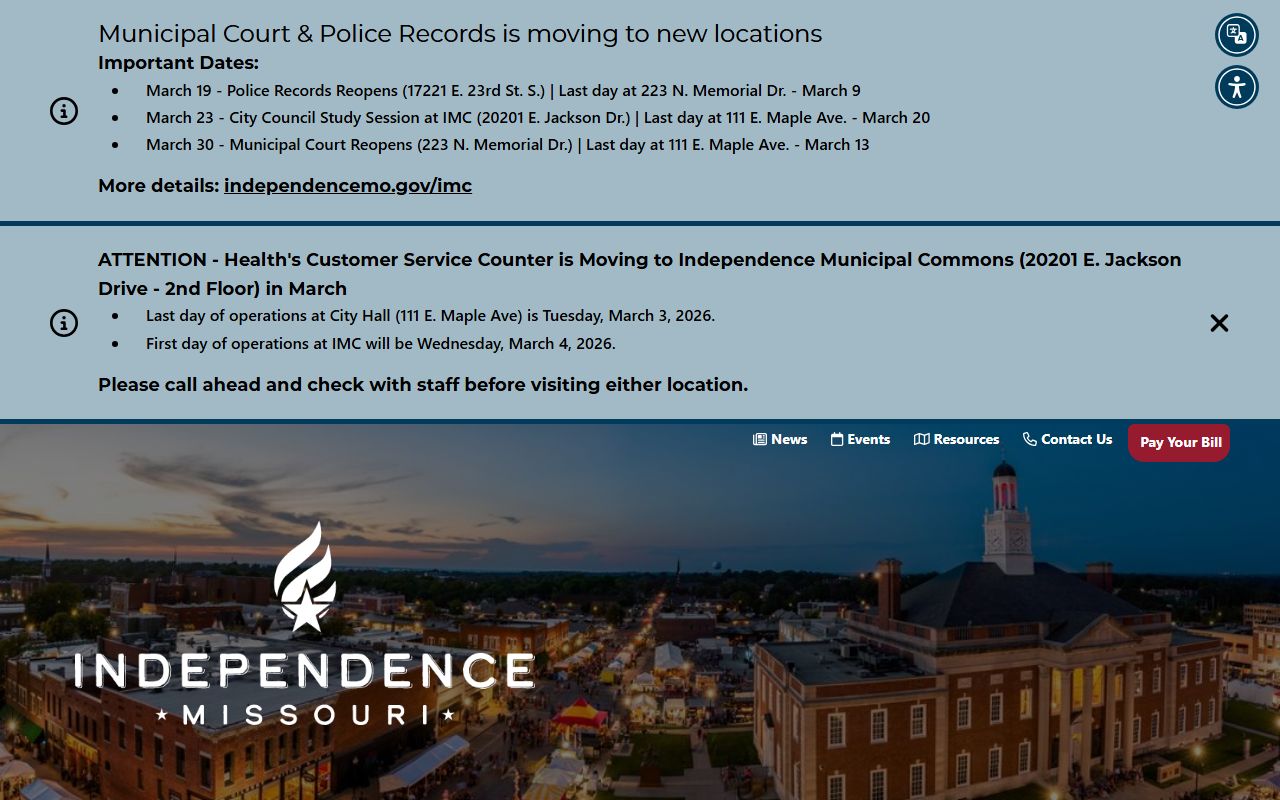Open the News menu item

(x=780, y=439)
